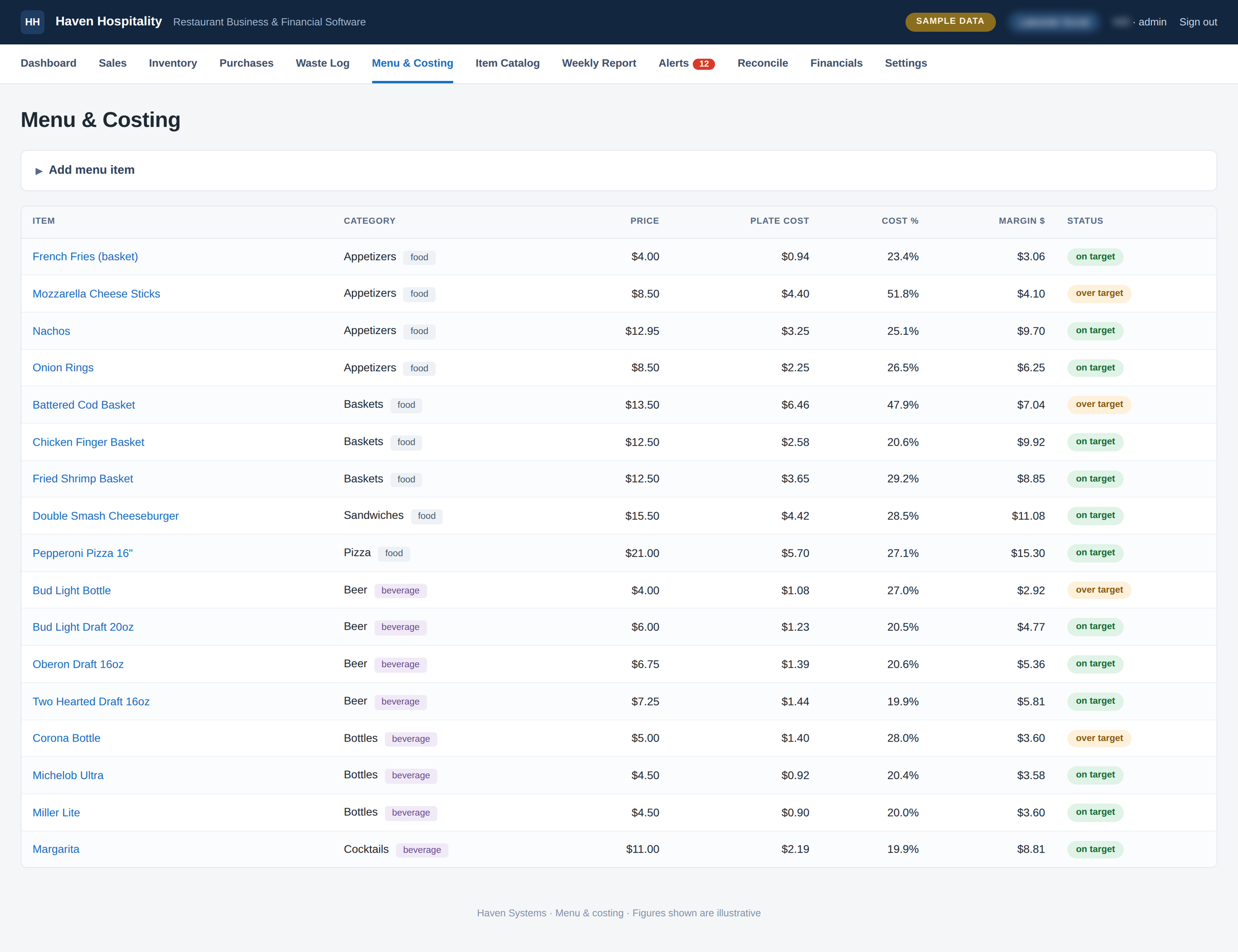Click the 51.8% cost percentage
Viewport: 1238px width, 952px height.
coord(902,294)
